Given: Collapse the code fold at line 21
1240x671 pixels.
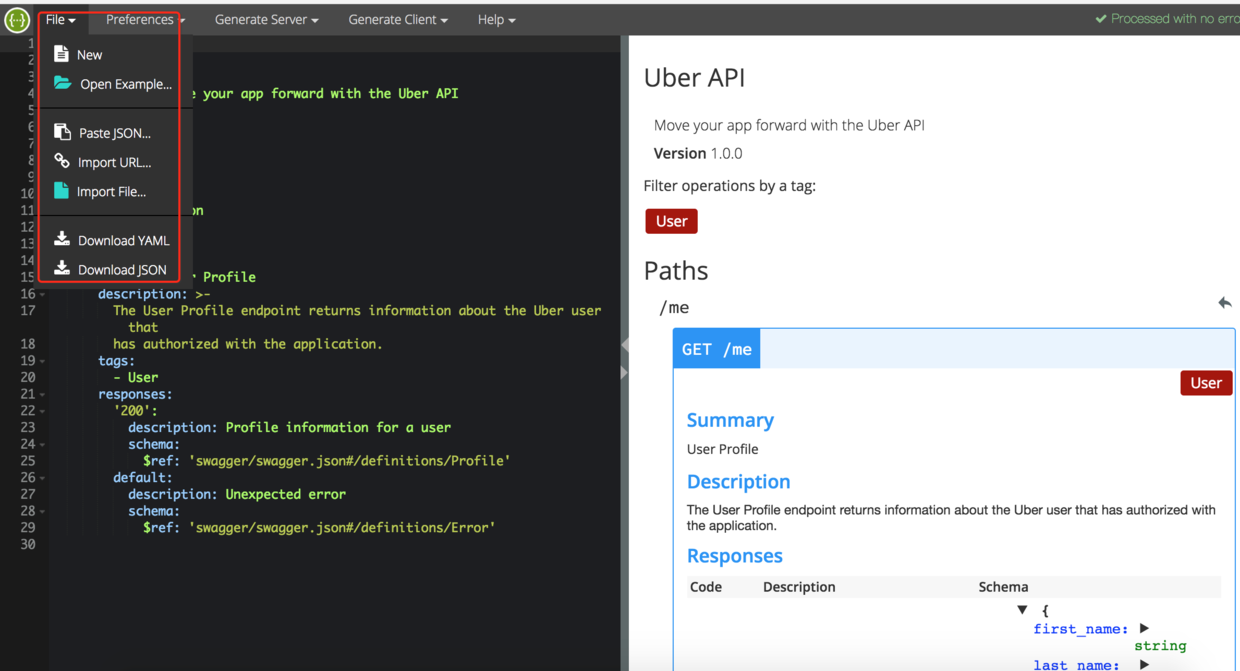Looking at the screenshot, I should point(42,395).
